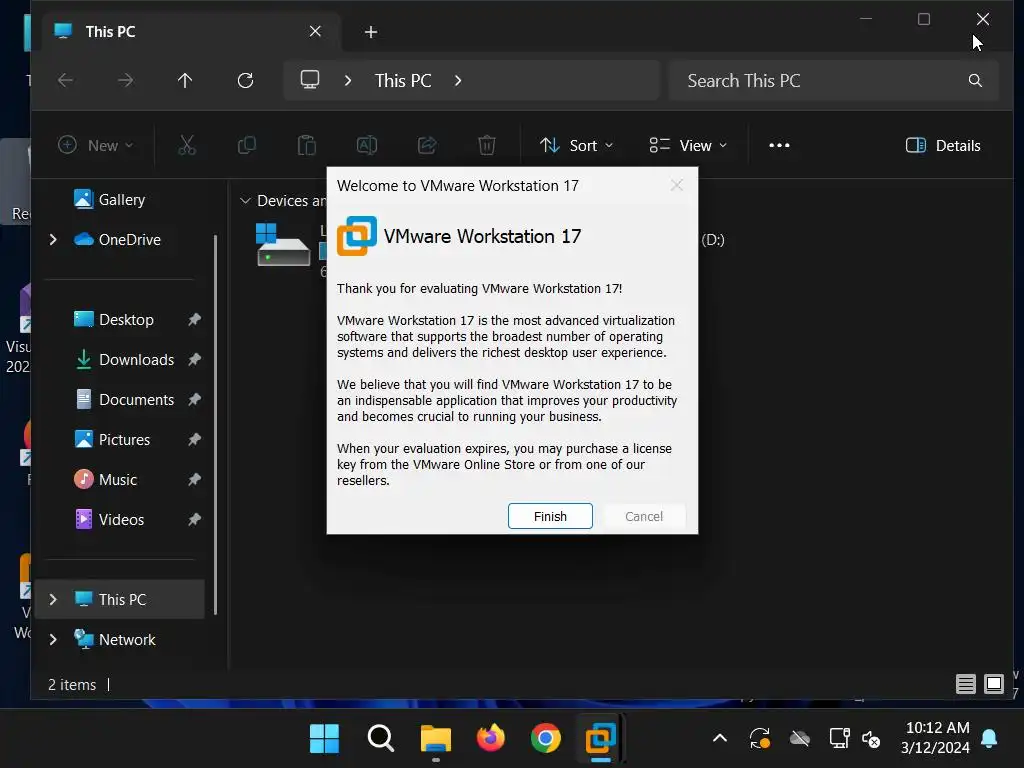1024x768 pixels.
Task: Click the Delete trash icon
Action: tap(487, 145)
